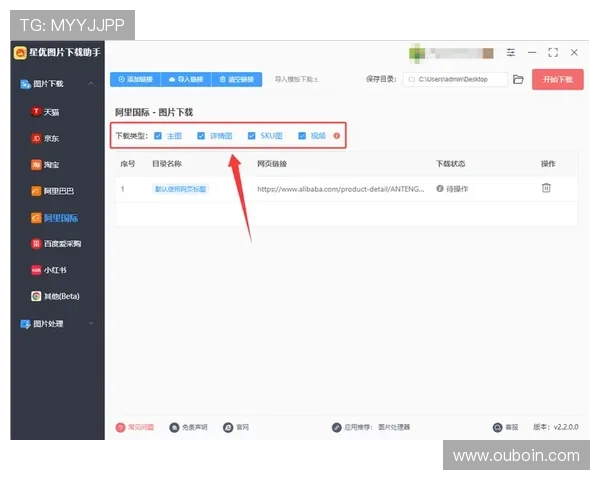Click the 免责声明 icon
The width and height of the screenshot is (600, 480).
click(174, 427)
